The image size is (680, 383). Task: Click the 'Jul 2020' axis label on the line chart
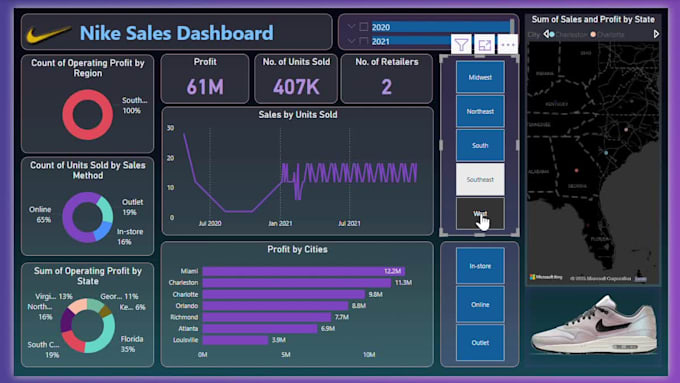(x=210, y=223)
